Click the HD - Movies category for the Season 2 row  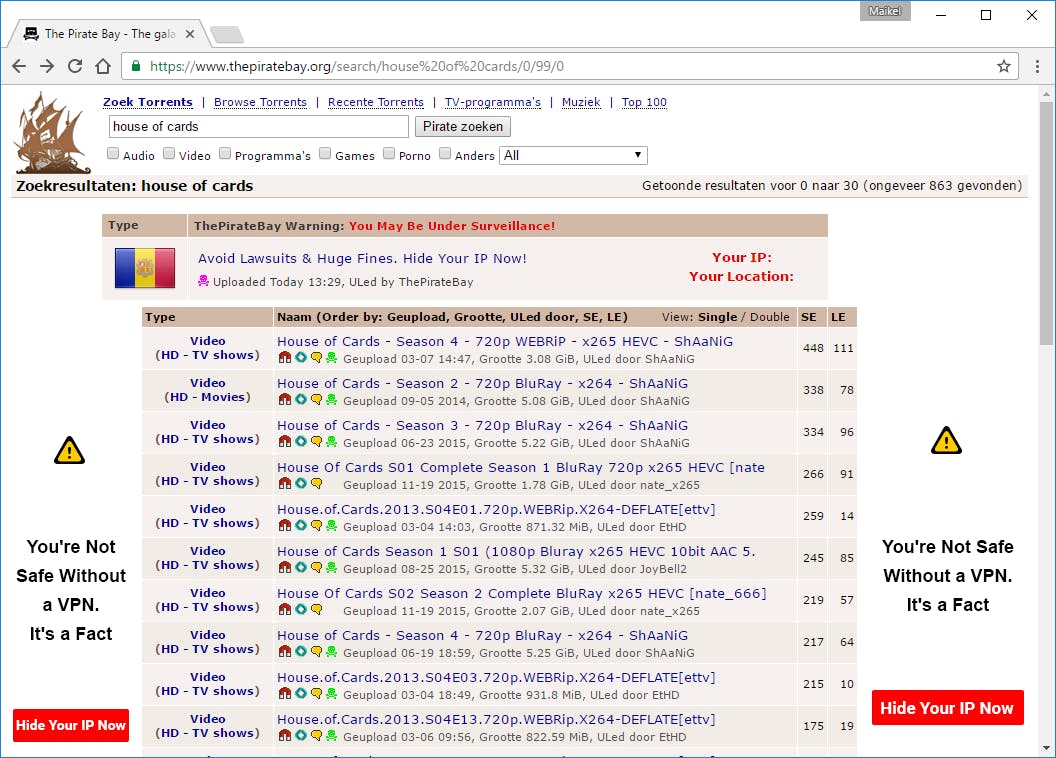tap(207, 397)
